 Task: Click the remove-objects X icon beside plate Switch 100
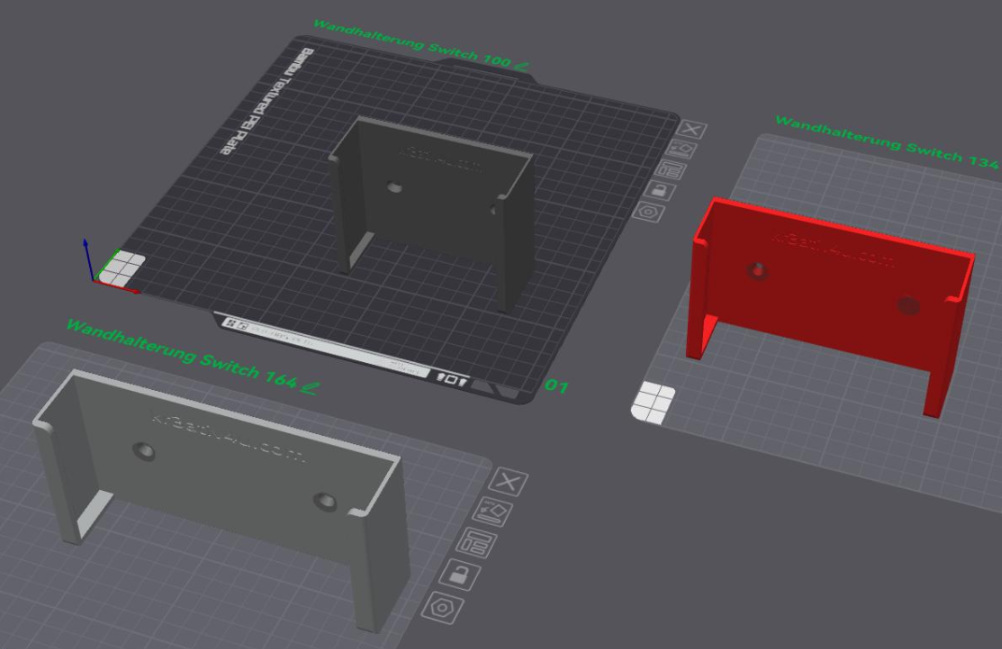pyautogui.click(x=693, y=129)
